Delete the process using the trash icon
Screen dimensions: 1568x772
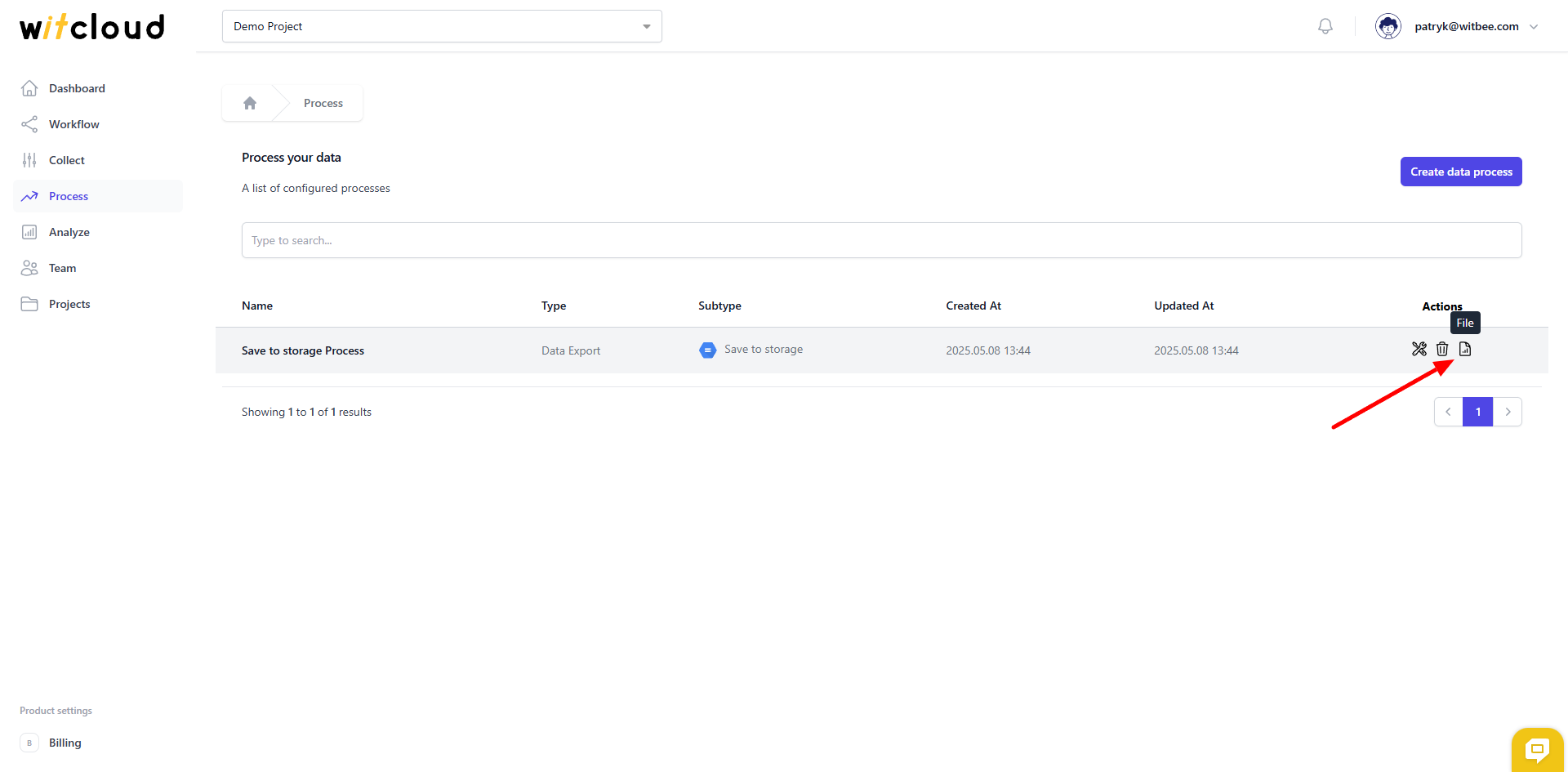coord(1442,349)
